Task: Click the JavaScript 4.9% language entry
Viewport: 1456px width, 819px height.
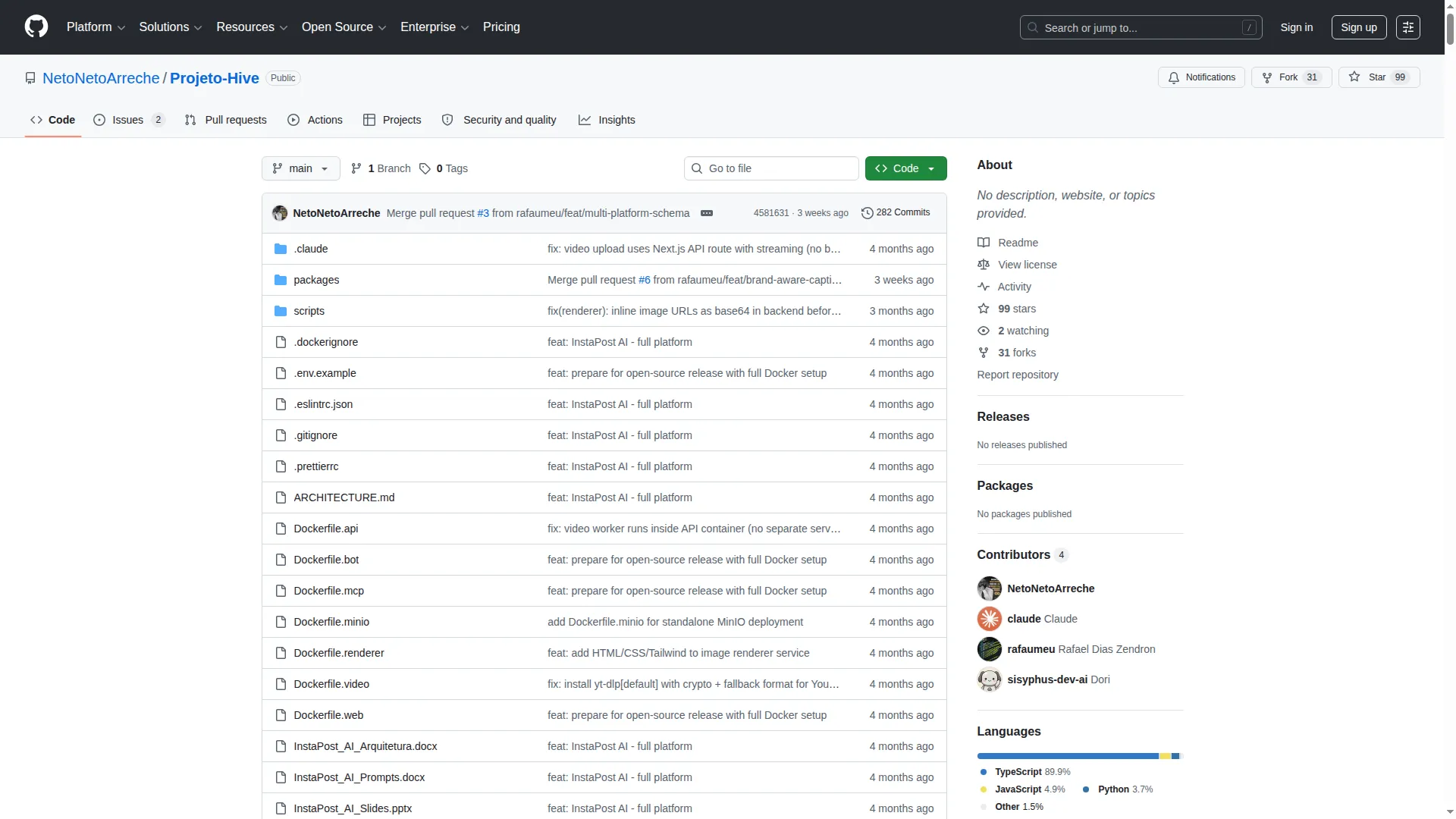Action: tap(1022, 789)
